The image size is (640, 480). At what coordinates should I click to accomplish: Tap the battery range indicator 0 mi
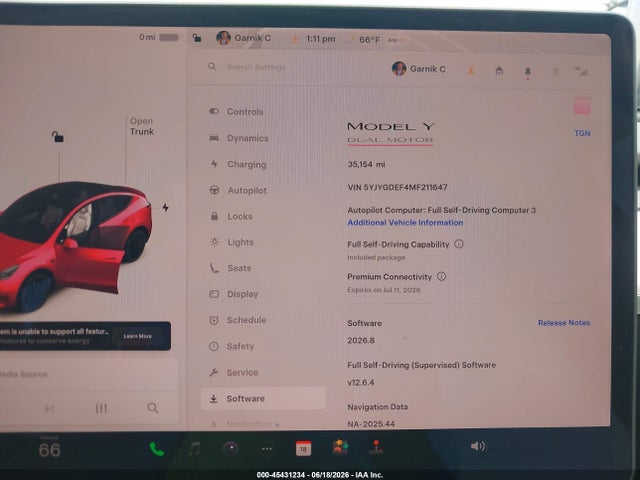tap(159, 37)
